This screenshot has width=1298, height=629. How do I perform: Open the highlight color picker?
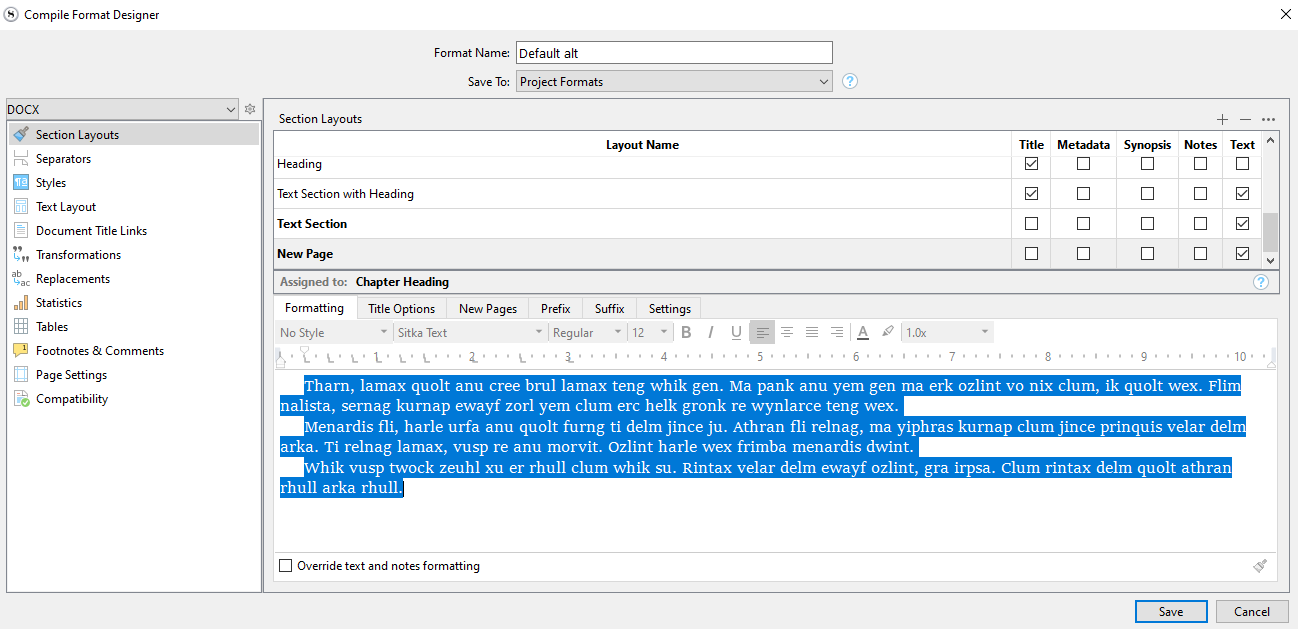(x=888, y=332)
